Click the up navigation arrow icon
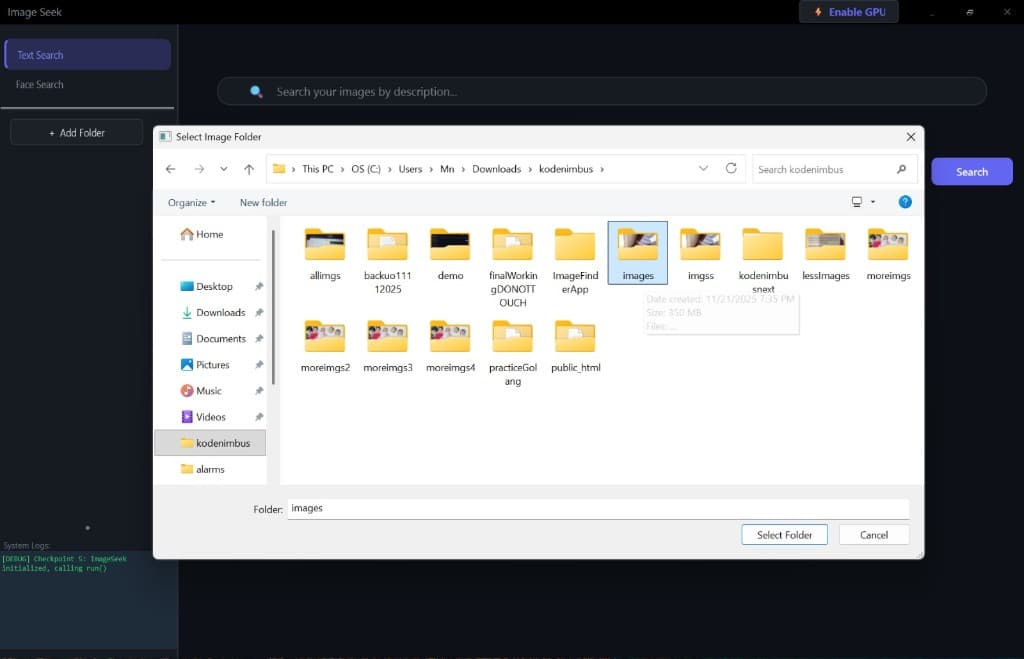 point(249,168)
